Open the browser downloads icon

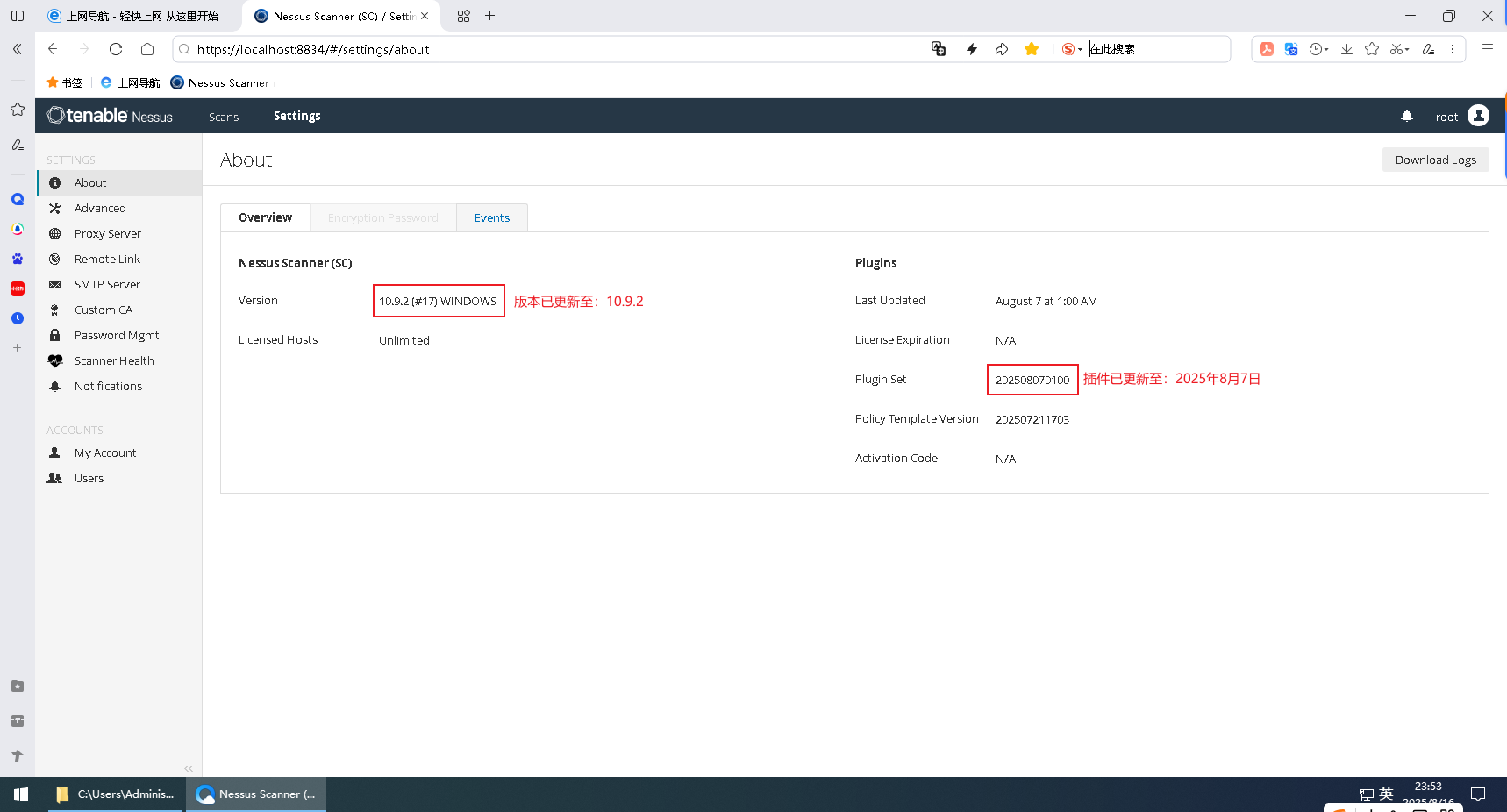[x=1346, y=49]
